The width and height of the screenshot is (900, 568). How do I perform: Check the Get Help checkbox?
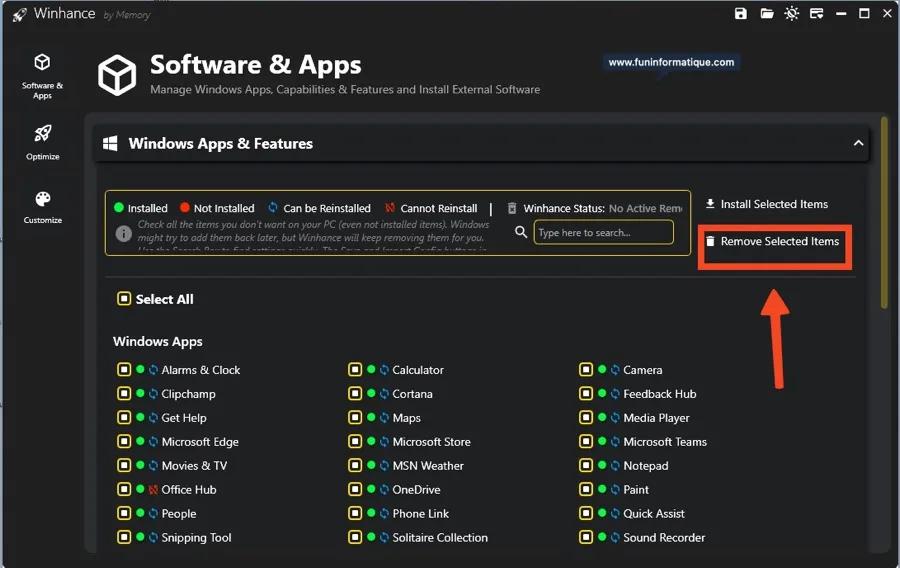click(x=124, y=418)
